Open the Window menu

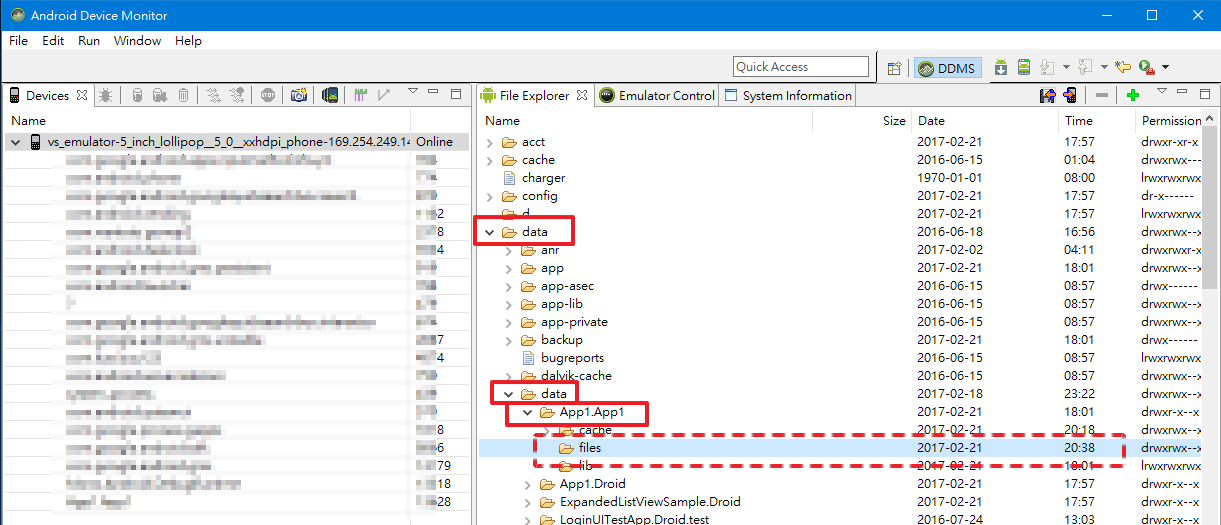[x=137, y=41]
